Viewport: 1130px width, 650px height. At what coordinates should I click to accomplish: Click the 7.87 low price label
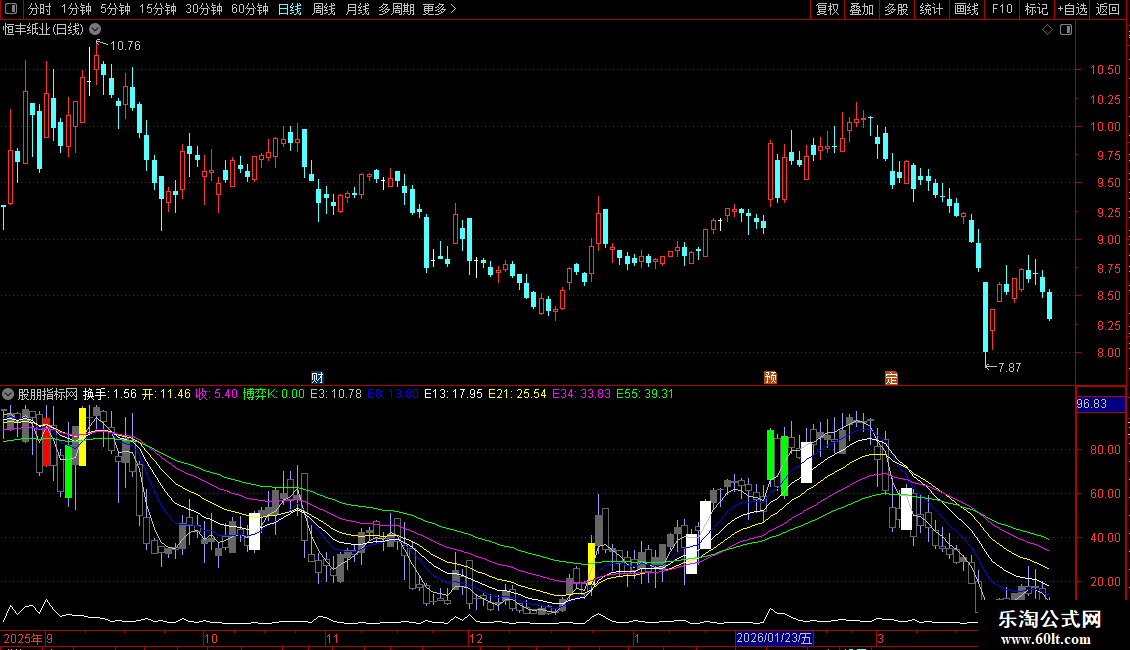point(1010,368)
